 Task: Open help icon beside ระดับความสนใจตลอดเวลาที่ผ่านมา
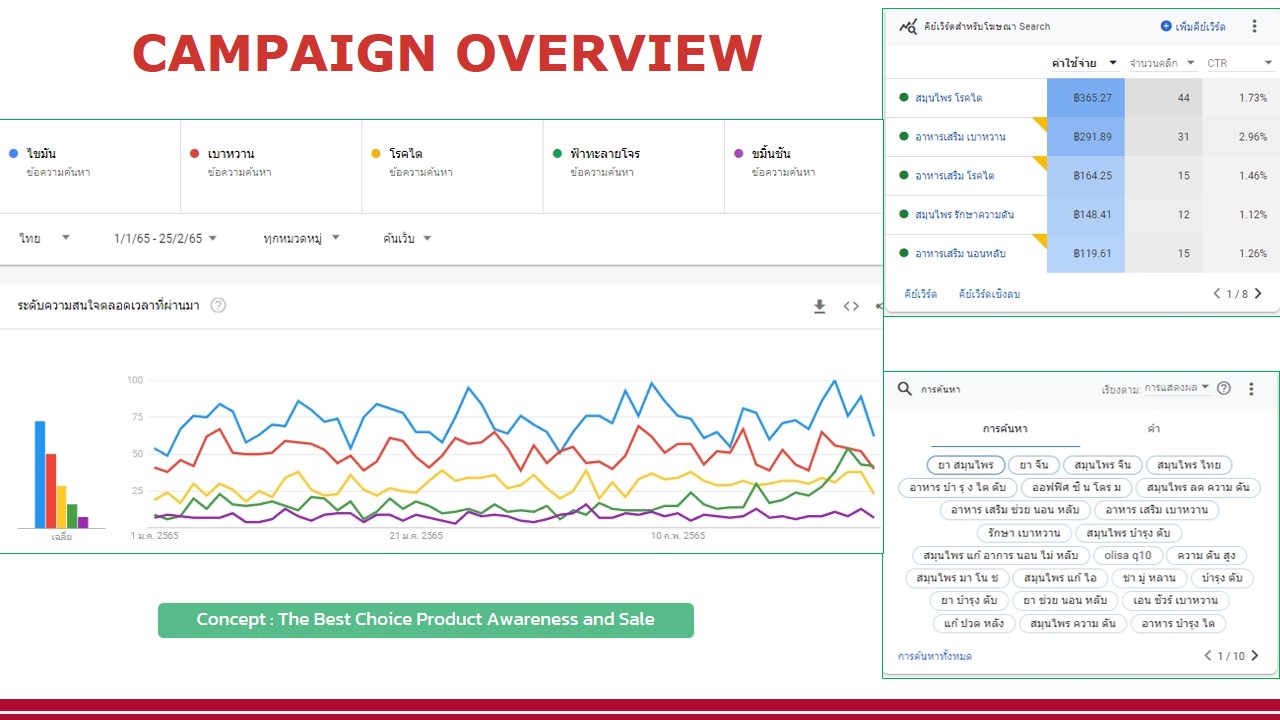tap(218, 305)
